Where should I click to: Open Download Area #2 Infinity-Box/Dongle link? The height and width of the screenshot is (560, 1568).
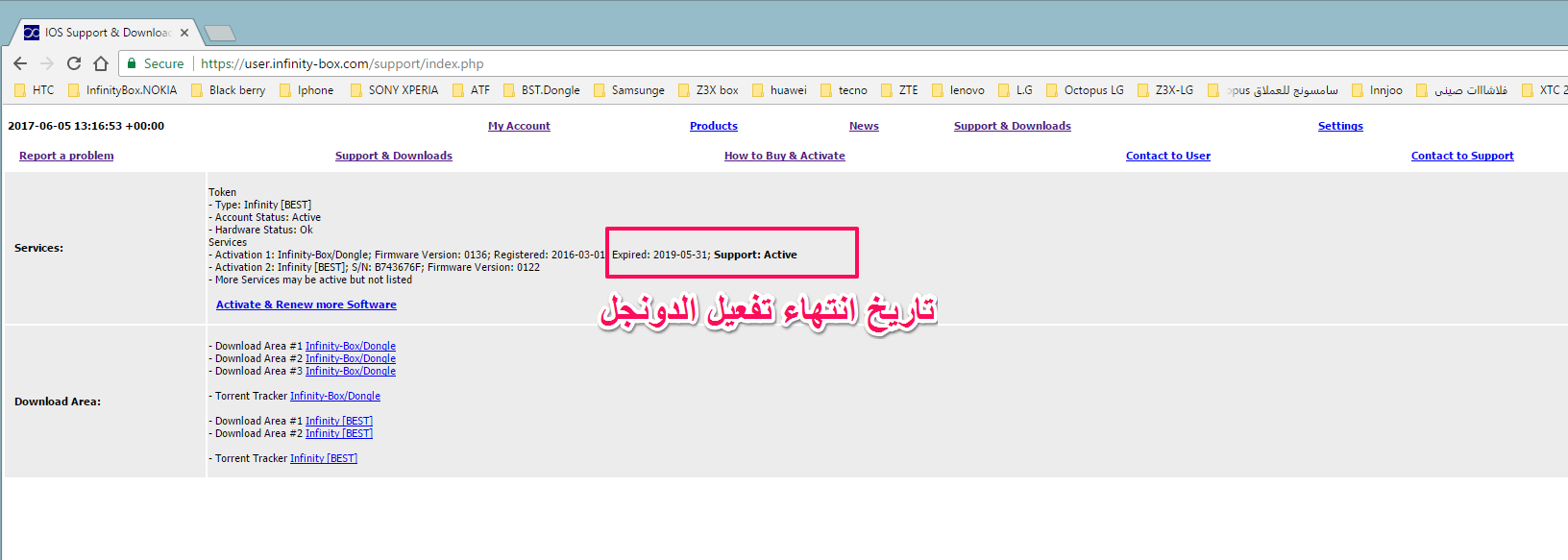351,358
